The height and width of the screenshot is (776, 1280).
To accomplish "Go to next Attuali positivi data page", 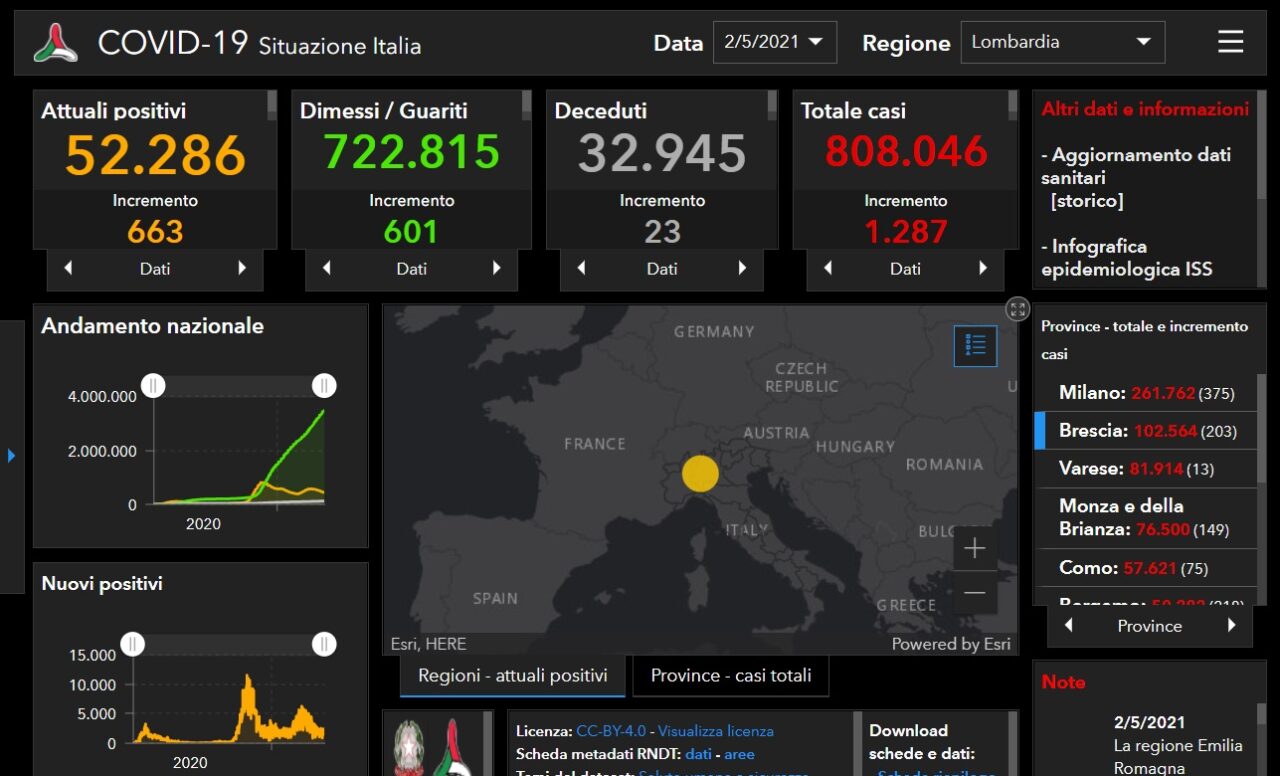I will [242, 269].
